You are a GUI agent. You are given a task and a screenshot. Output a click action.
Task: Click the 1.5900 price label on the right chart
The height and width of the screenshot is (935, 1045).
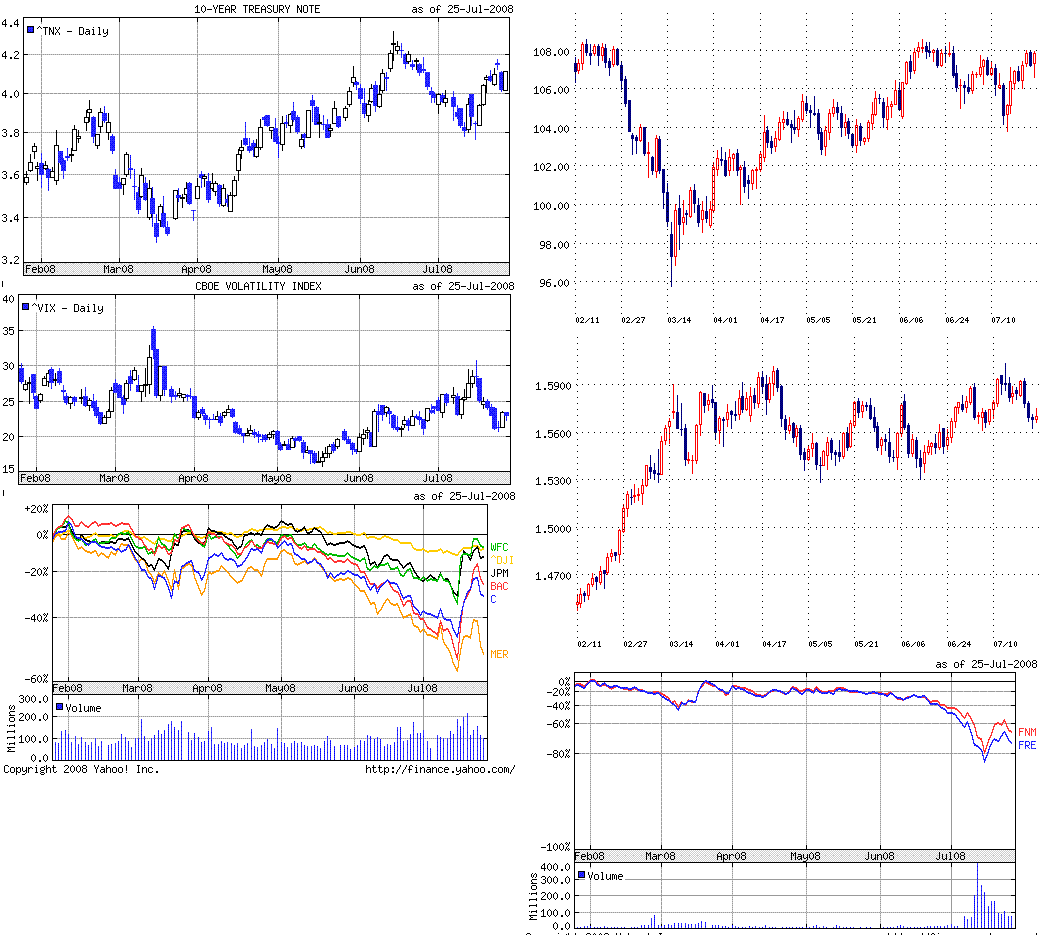(x=554, y=385)
